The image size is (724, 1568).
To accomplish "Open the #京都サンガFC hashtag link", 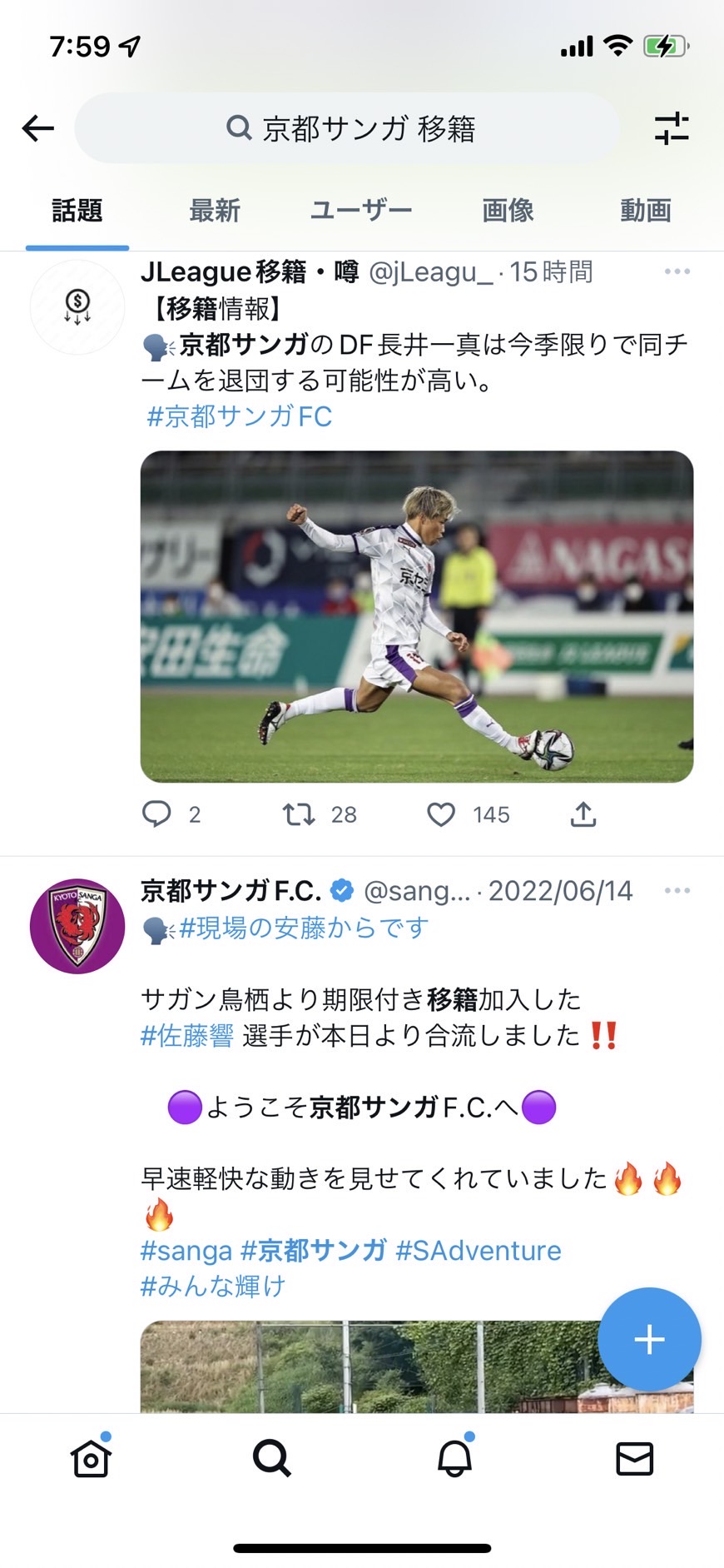I will 240,416.
